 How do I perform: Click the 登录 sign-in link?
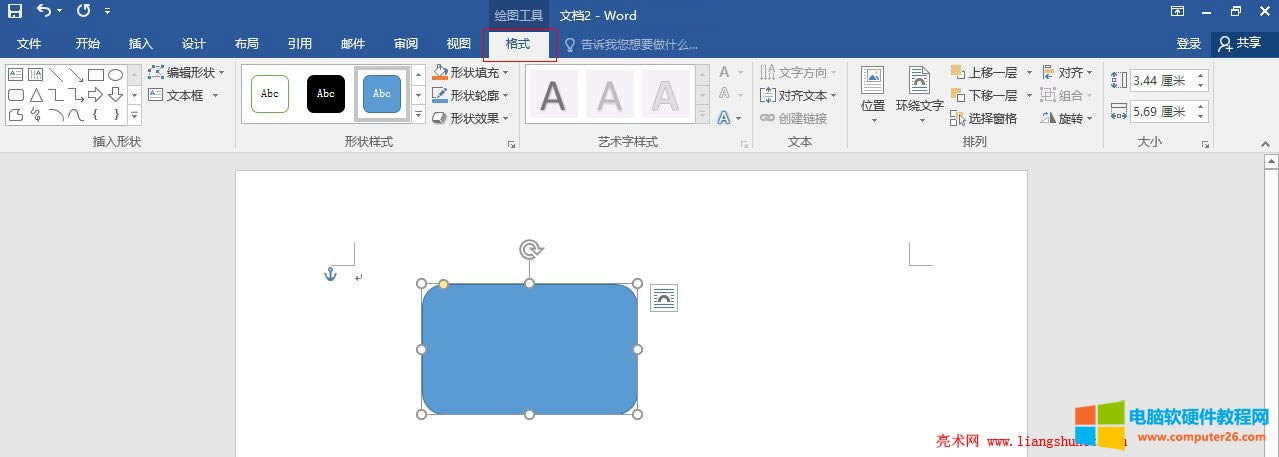click(x=1188, y=44)
